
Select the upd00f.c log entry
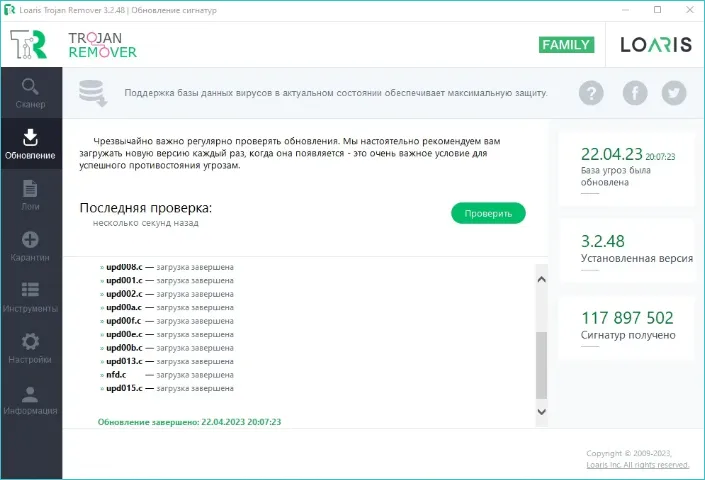click(167, 321)
